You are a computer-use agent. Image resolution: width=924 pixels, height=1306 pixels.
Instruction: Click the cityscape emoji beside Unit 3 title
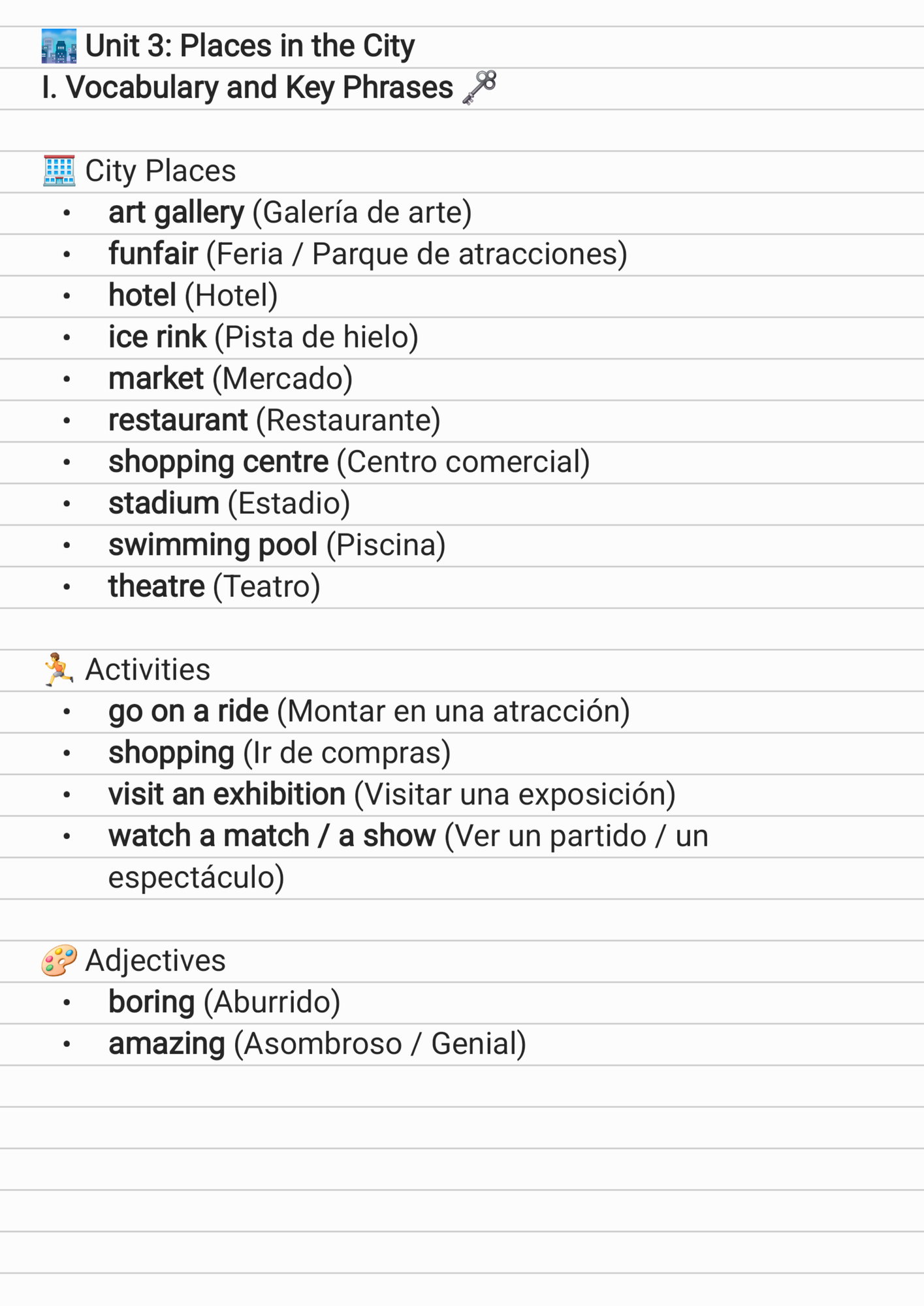tap(59, 46)
